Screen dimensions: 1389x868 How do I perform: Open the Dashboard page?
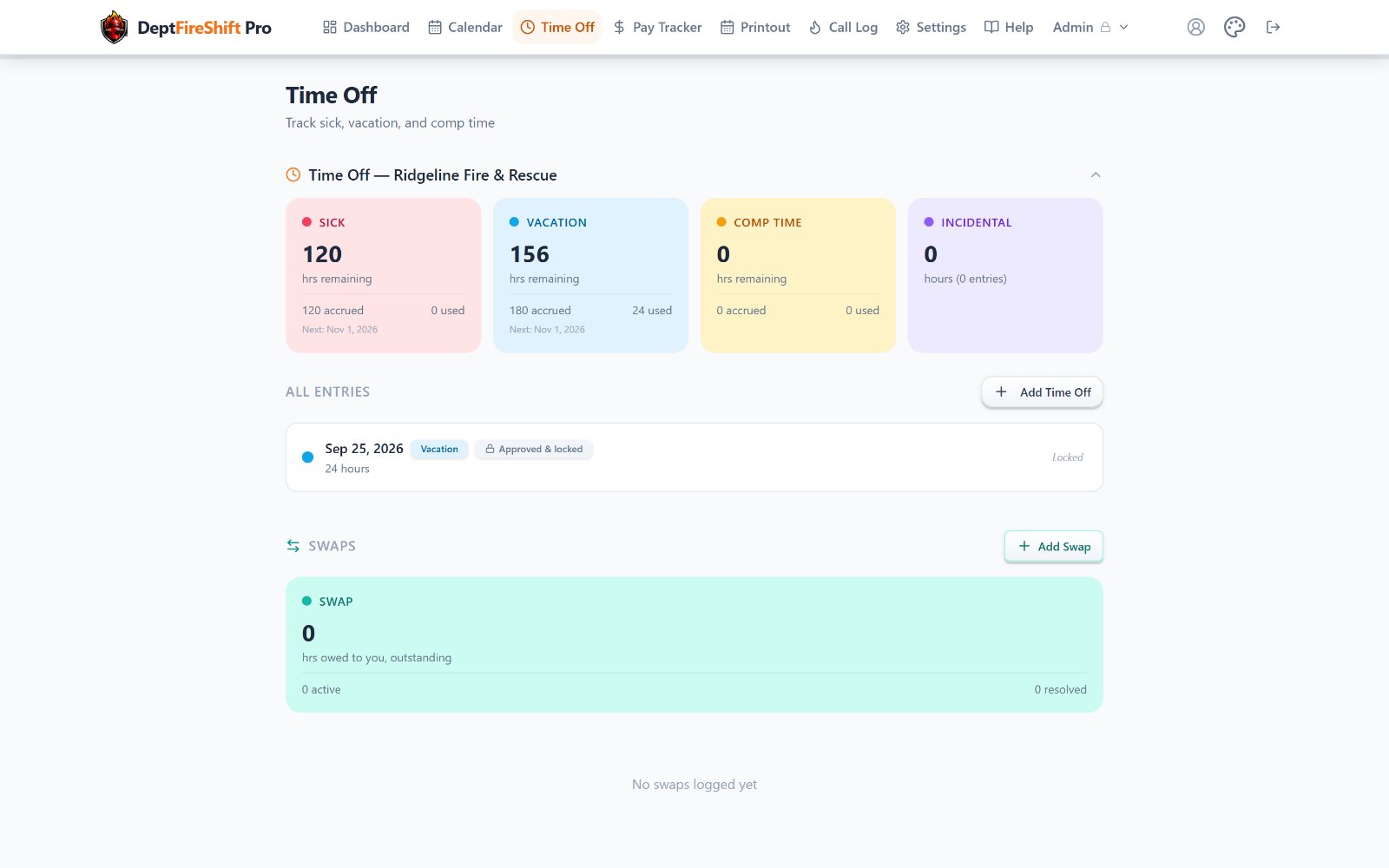(365, 27)
